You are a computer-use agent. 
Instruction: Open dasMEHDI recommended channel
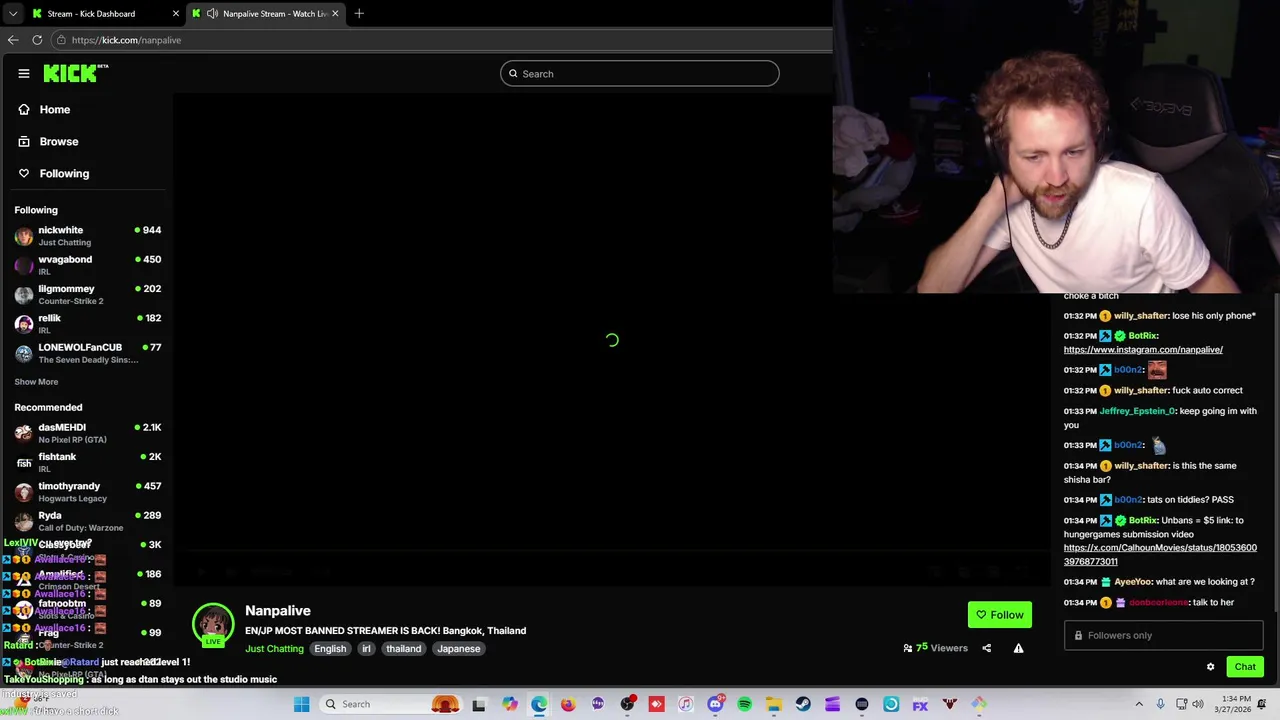(88, 432)
